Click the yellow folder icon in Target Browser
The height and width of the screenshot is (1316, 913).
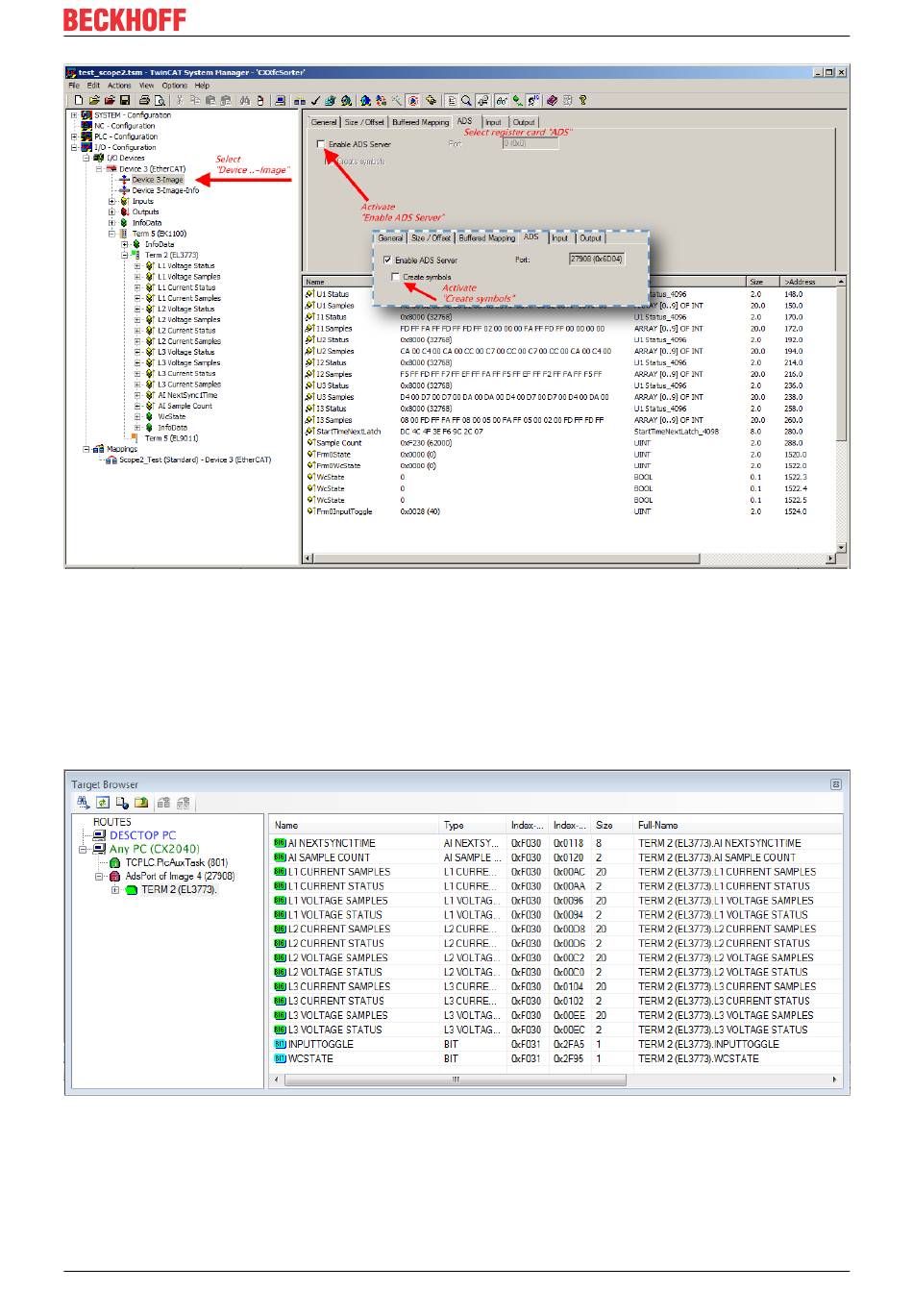click(141, 803)
